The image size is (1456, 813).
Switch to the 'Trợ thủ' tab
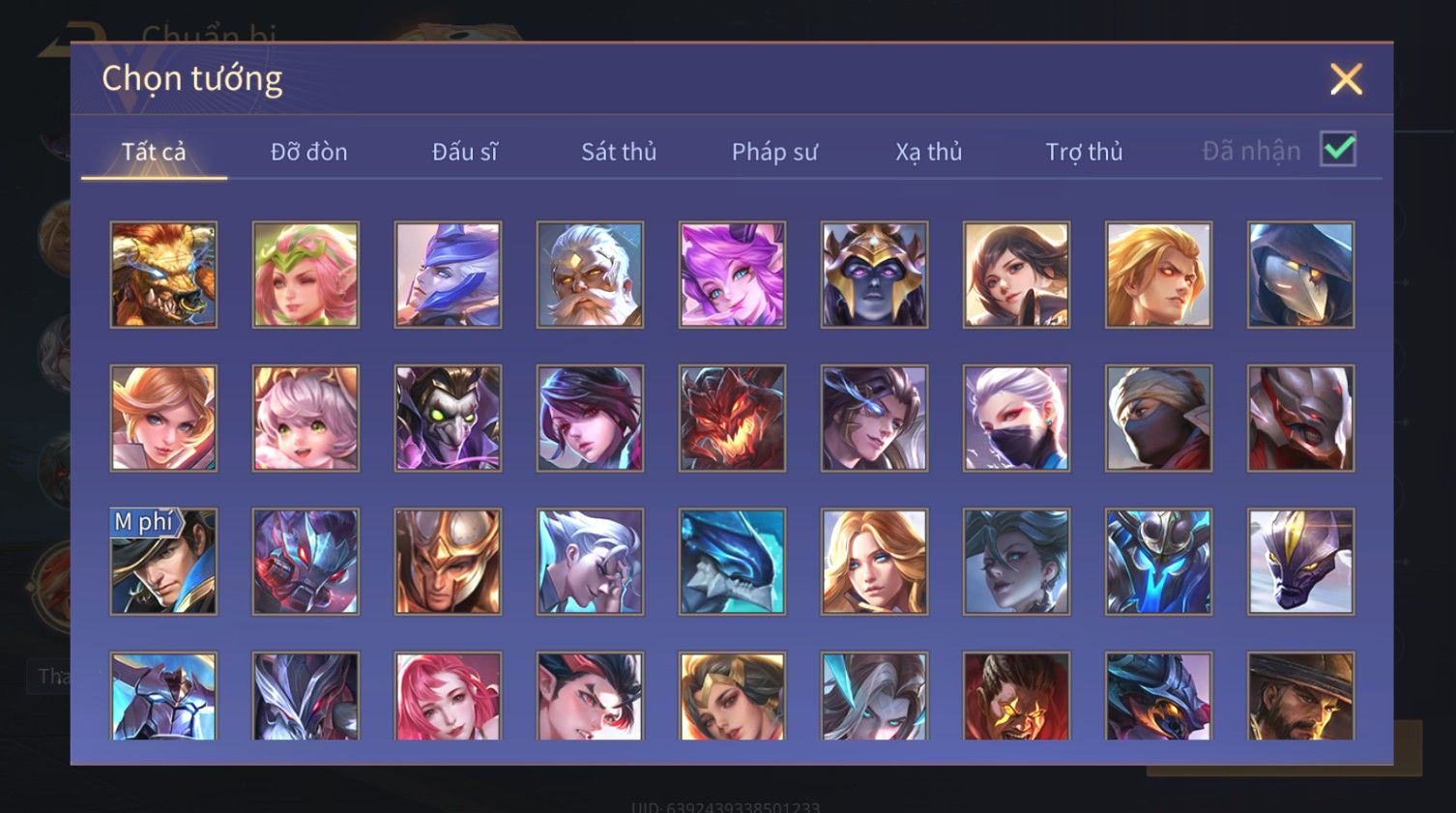(x=1084, y=152)
